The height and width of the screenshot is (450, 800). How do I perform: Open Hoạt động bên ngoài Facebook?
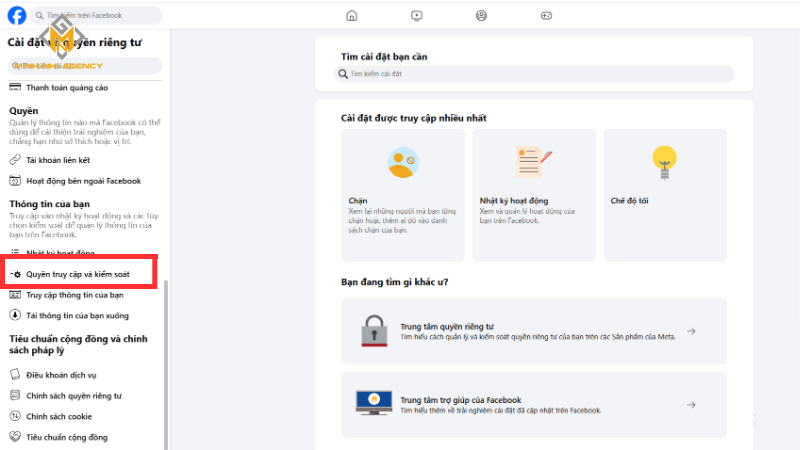[83, 181]
